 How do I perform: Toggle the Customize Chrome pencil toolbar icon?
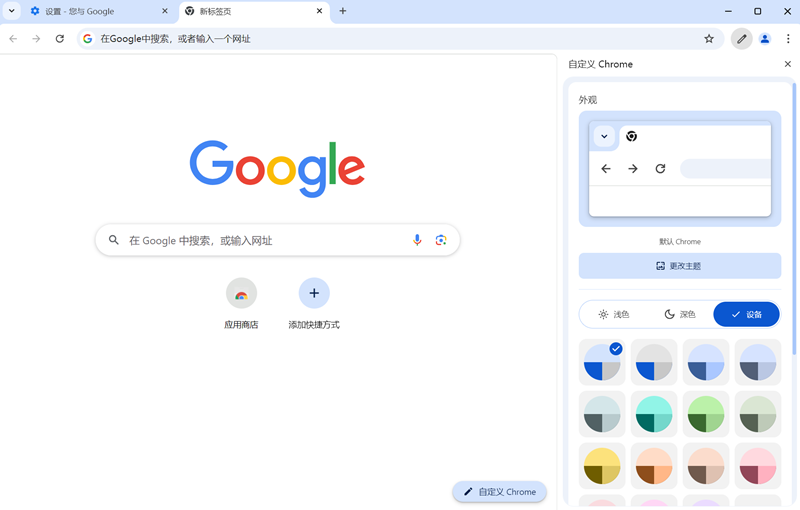click(742, 39)
